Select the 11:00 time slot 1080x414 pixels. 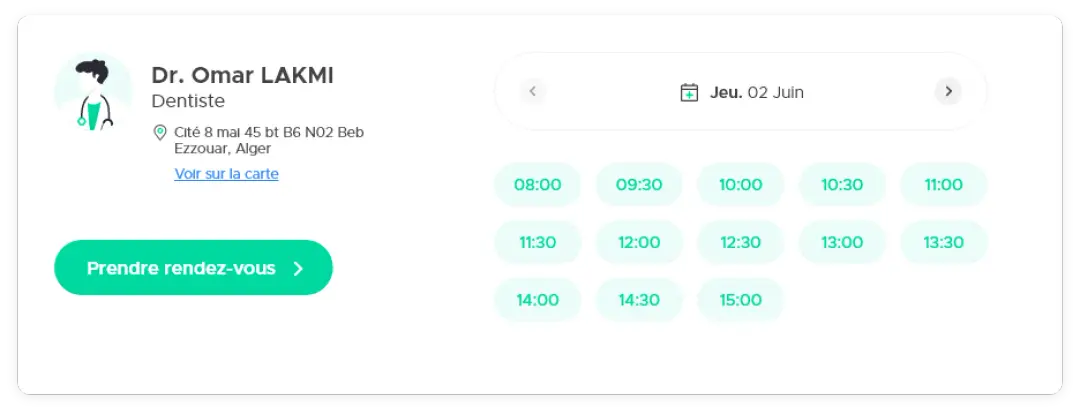(943, 185)
